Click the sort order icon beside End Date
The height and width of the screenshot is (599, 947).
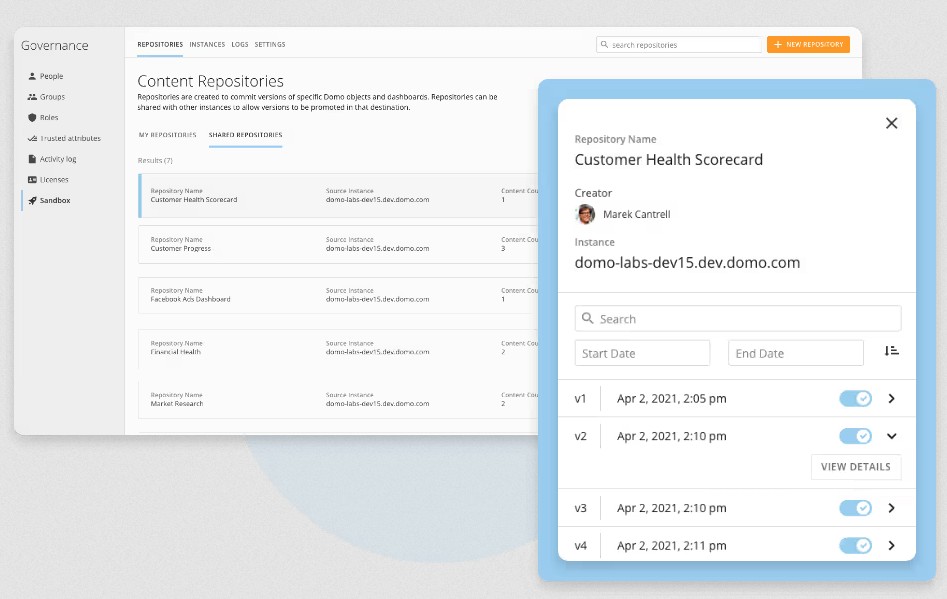point(891,351)
